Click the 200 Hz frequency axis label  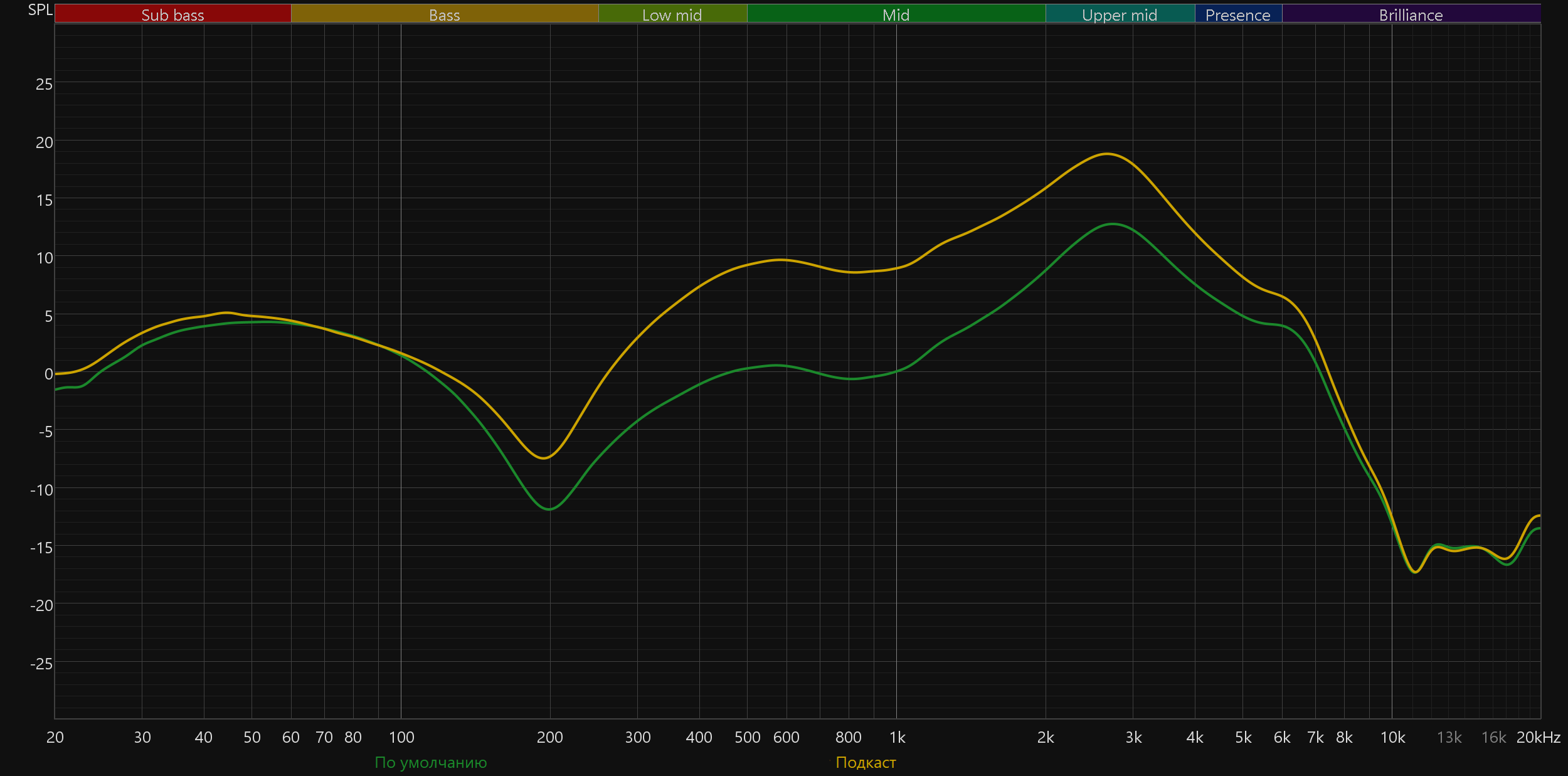pos(549,737)
